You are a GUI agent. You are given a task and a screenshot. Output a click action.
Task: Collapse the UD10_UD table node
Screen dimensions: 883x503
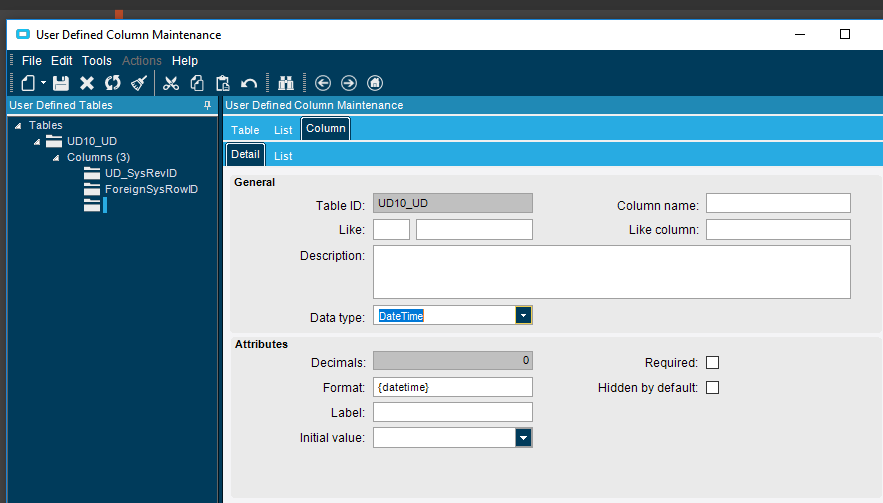coord(37,142)
